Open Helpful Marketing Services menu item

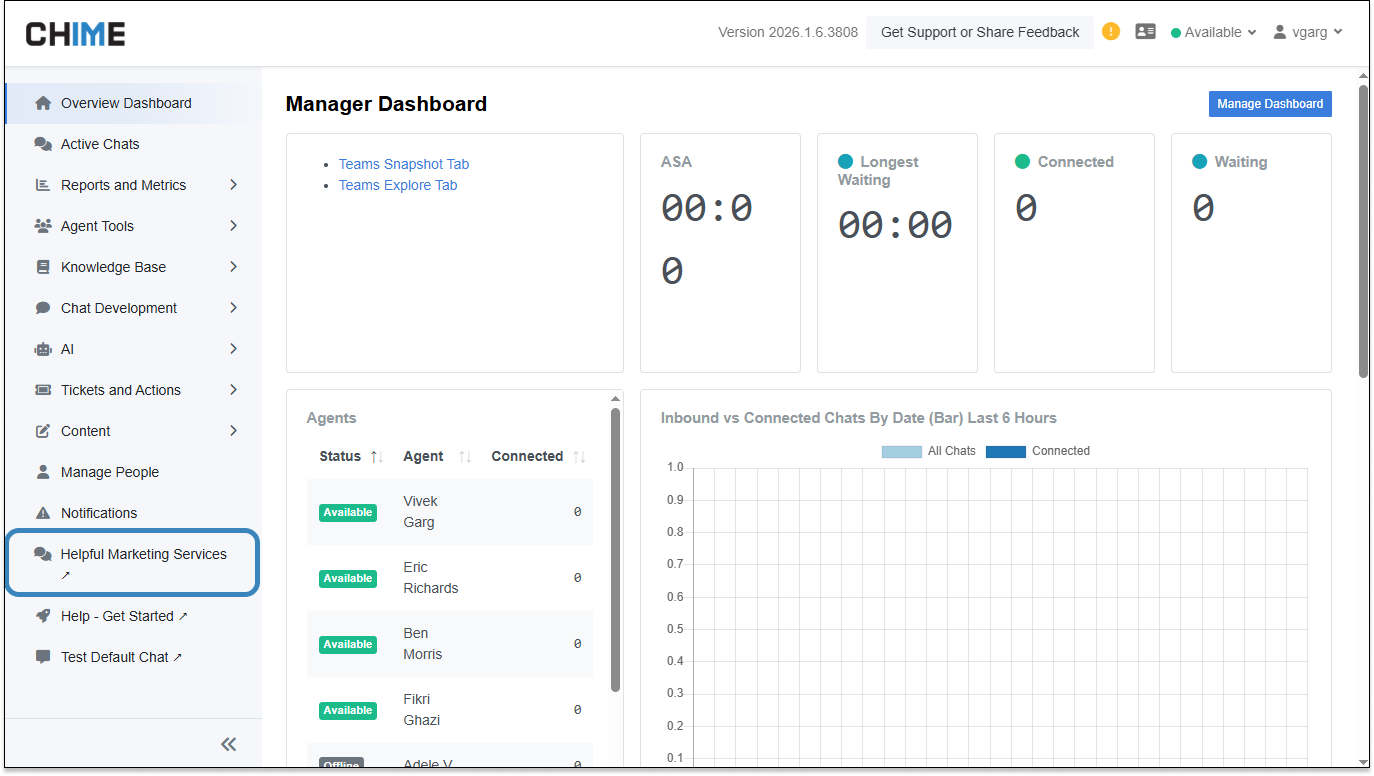pyautogui.click(x=143, y=554)
